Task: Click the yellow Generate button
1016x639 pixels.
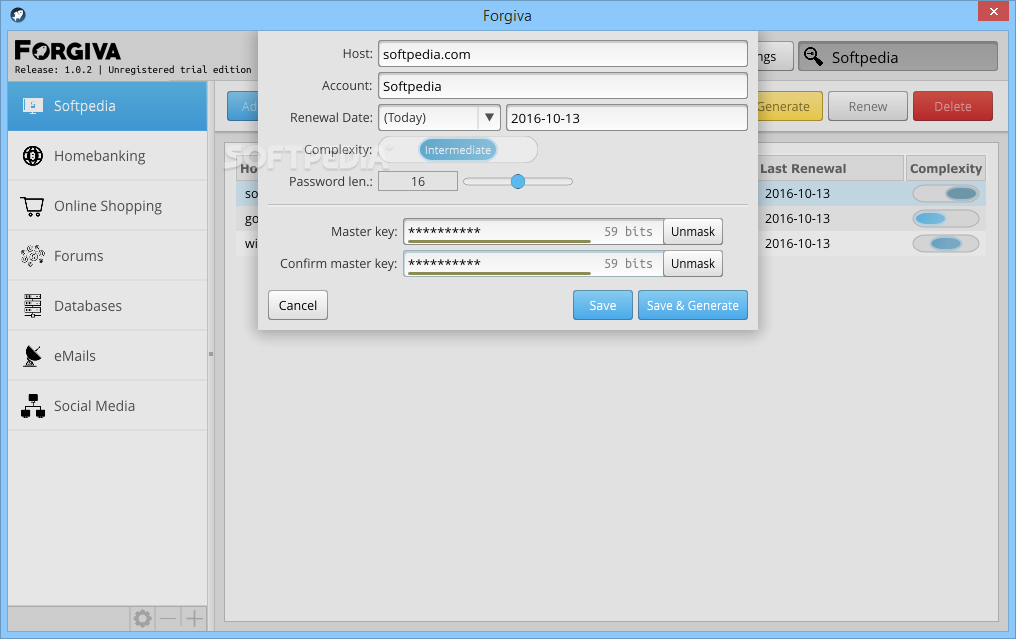Action: pyautogui.click(x=789, y=106)
